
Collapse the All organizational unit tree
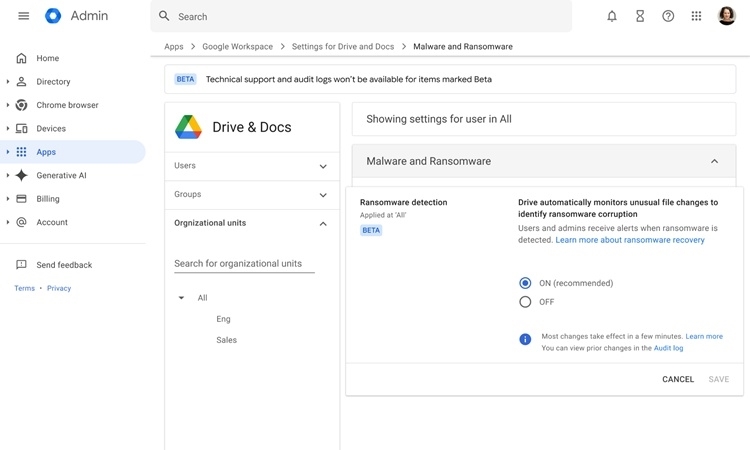pyautogui.click(x=181, y=298)
